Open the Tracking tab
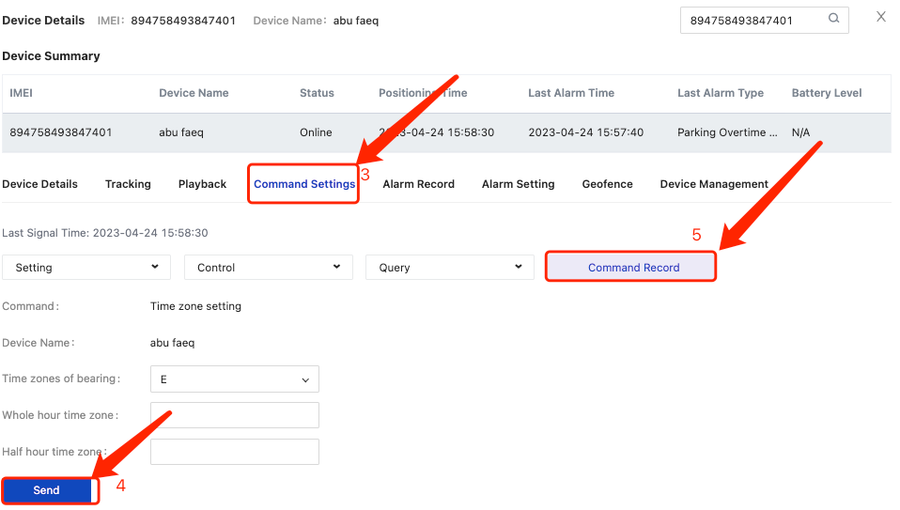The height and width of the screenshot is (510, 900). pos(128,184)
